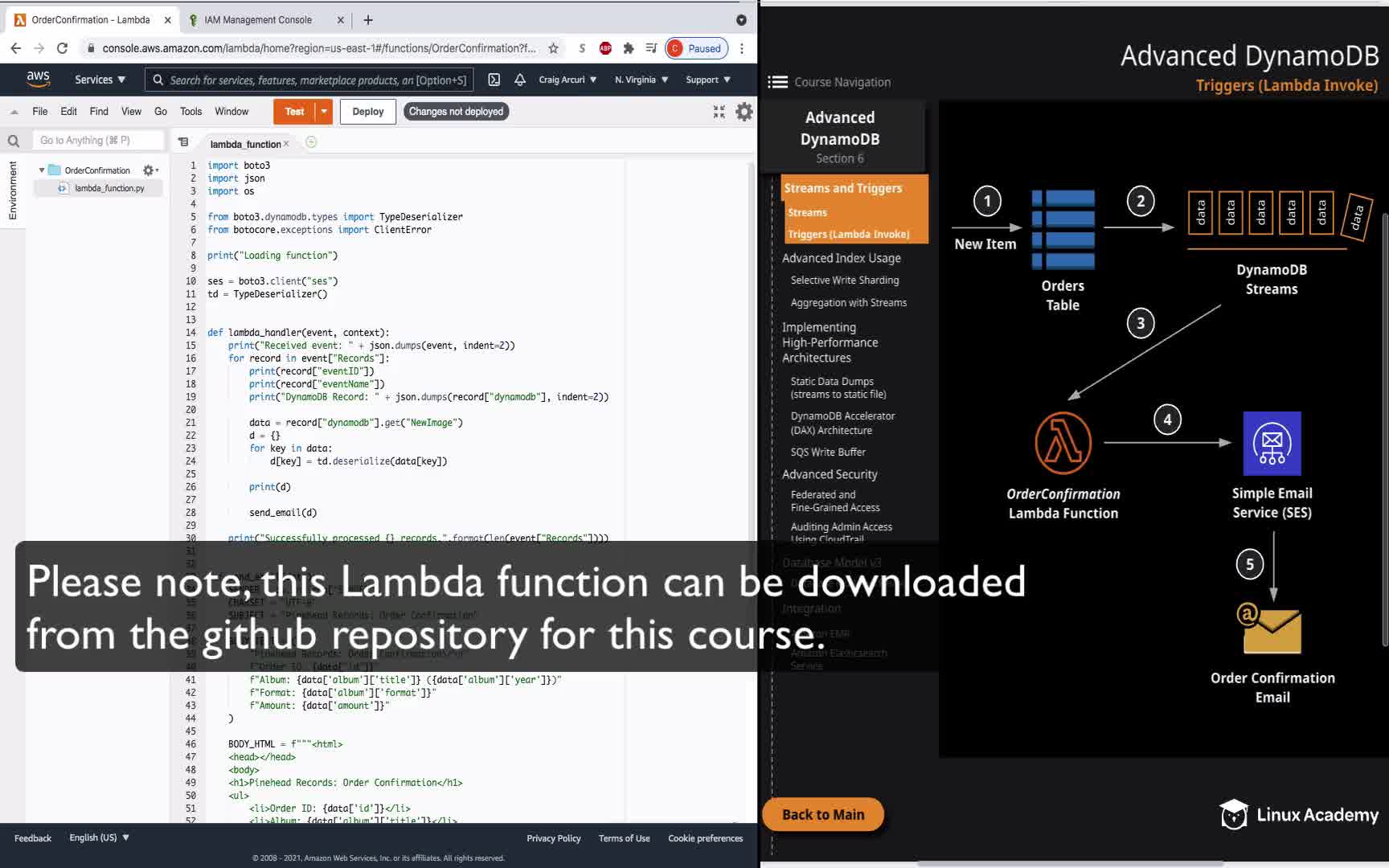Open the Support dropdown menu
This screenshot has width=1389, height=868.
708,80
